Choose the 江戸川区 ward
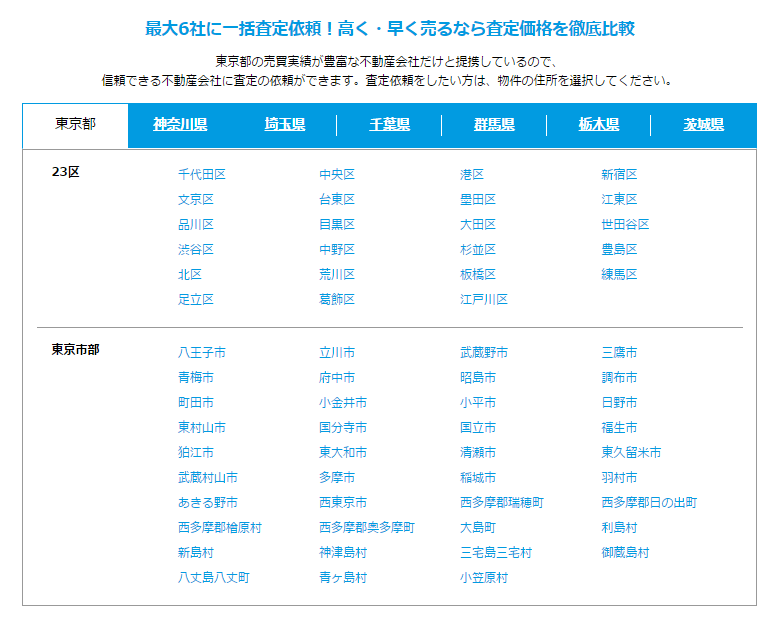780x625 pixels. click(484, 299)
